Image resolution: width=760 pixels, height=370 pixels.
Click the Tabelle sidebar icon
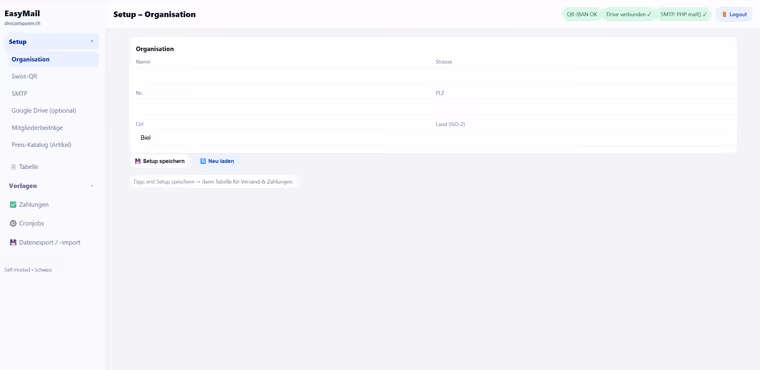pyautogui.click(x=13, y=167)
